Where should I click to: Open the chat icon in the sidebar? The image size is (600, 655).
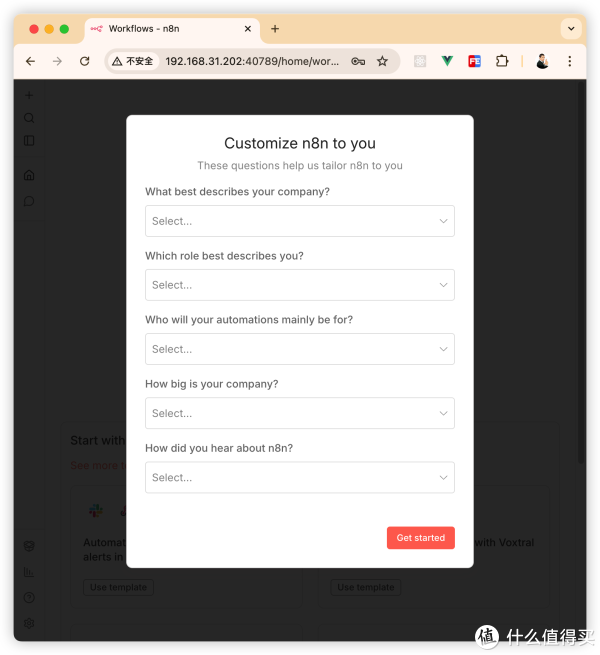pyautogui.click(x=29, y=201)
